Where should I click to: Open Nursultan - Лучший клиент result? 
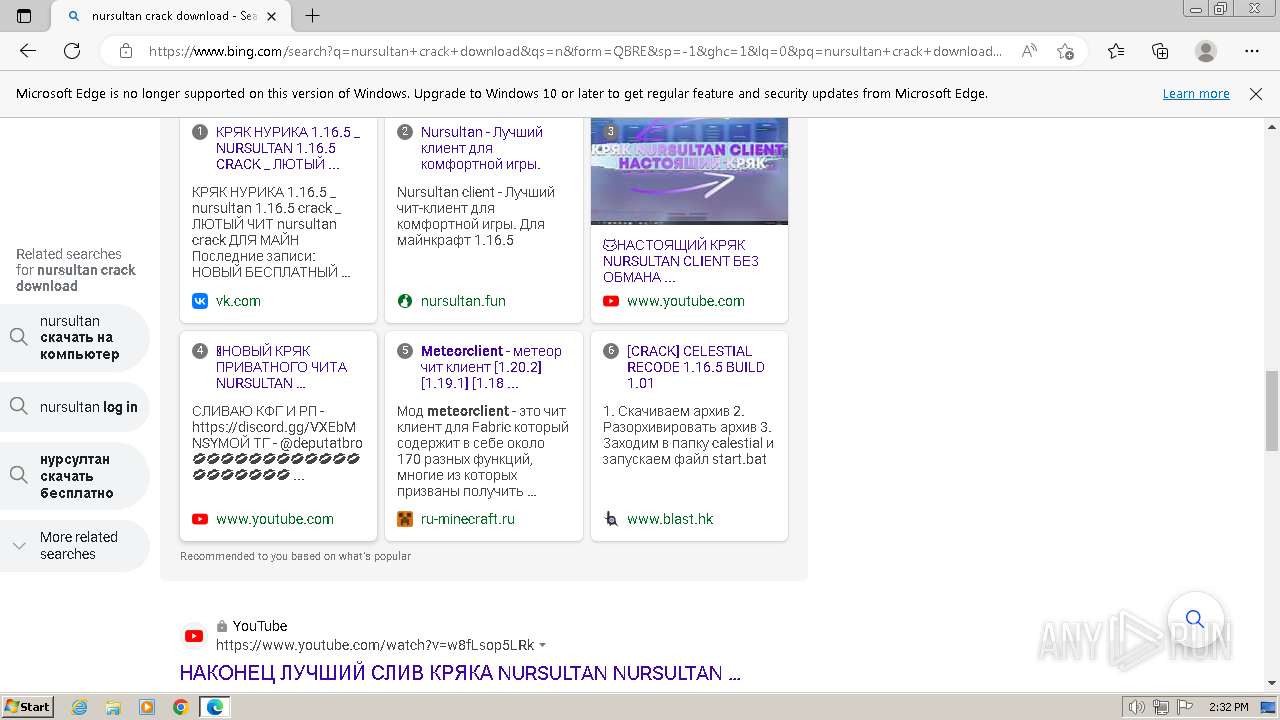[482, 148]
